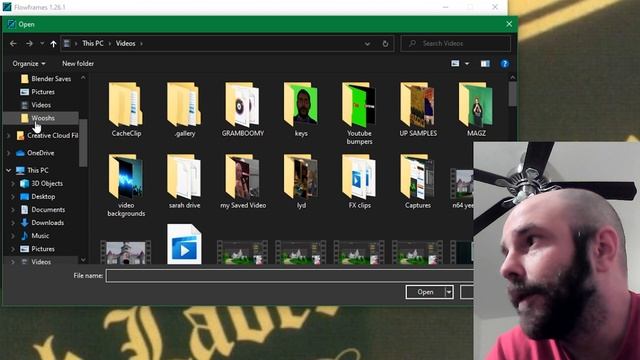Click the Open button
This screenshot has height=360, width=640.
click(425, 292)
